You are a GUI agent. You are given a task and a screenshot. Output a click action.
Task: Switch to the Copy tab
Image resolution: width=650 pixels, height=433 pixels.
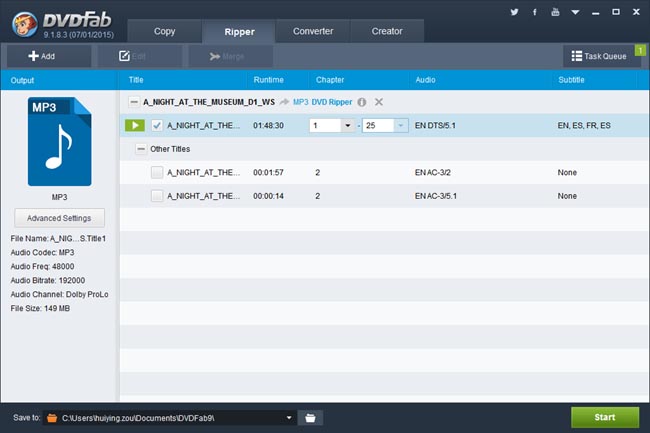click(165, 31)
